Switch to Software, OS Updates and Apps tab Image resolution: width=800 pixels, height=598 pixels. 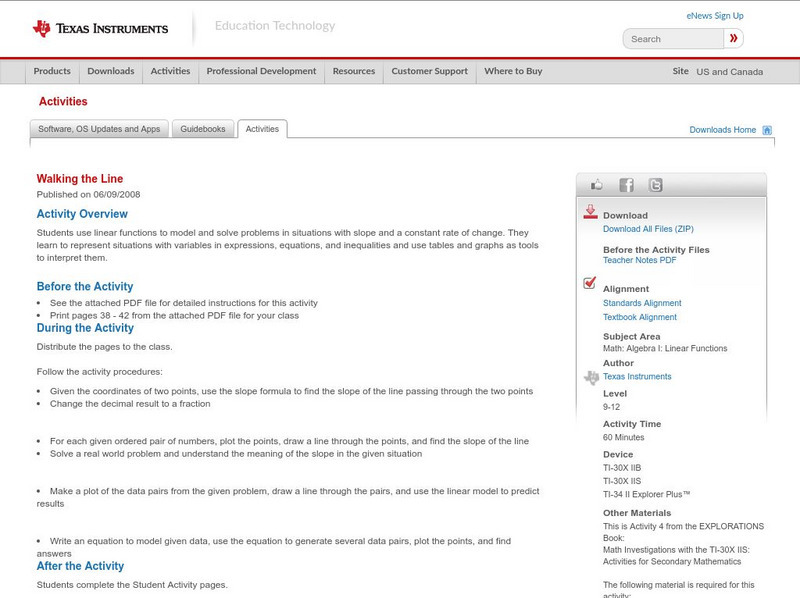99,129
